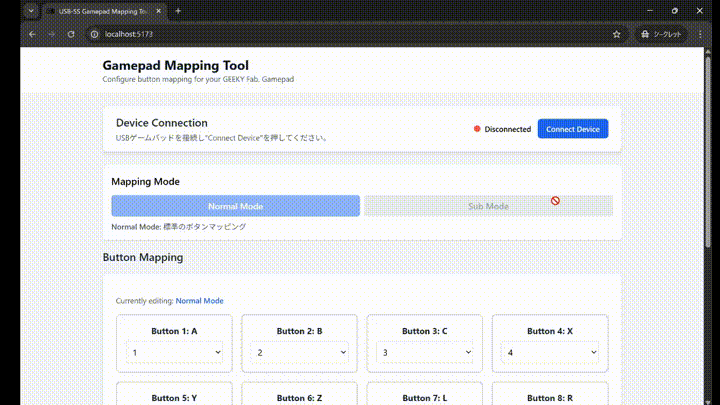Open the Button 3: C dropdown
720x405 pixels.
click(425, 353)
